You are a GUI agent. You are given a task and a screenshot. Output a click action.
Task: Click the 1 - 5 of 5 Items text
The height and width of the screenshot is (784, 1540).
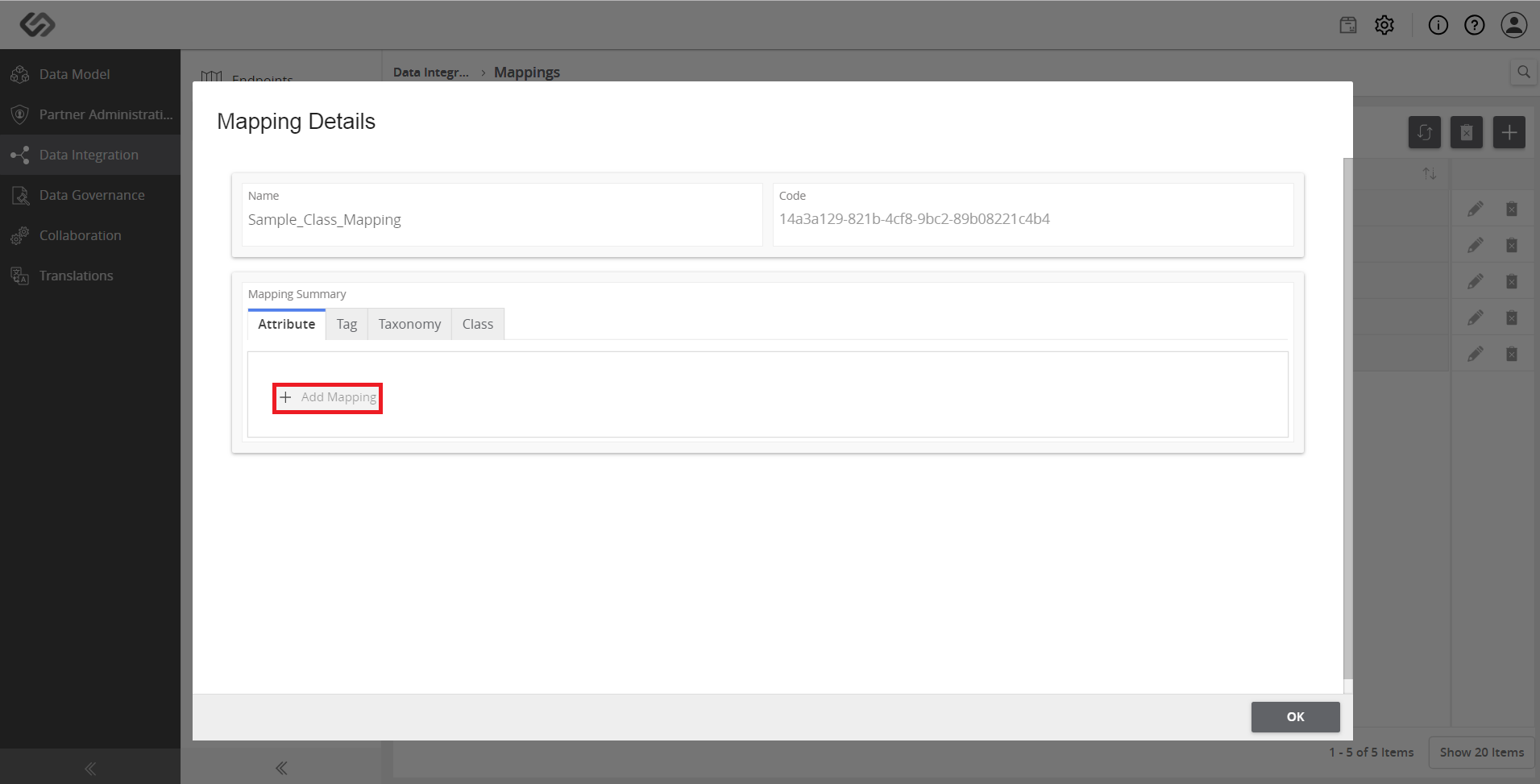tap(1372, 752)
